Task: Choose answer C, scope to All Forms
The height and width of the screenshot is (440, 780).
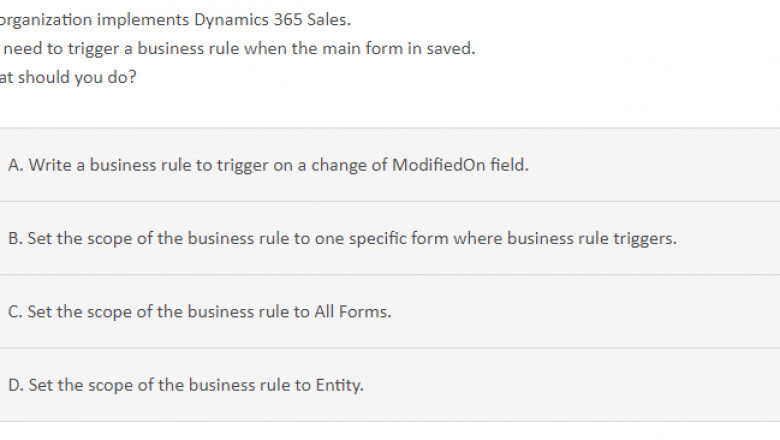Action: tap(199, 311)
